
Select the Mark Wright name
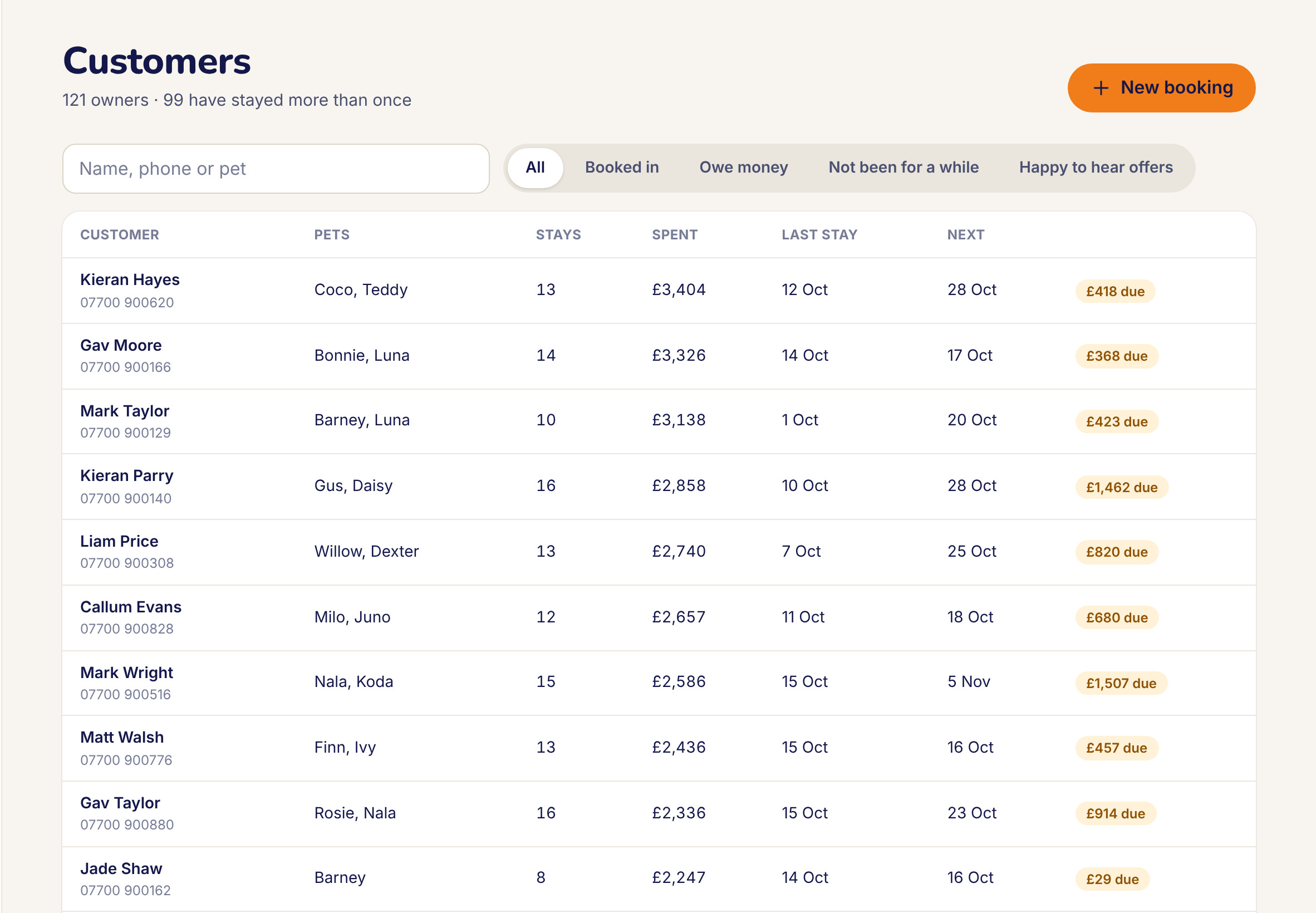126,673
